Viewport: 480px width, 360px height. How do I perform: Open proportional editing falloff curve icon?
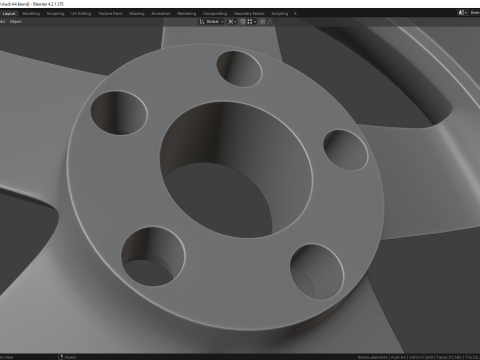(270, 22)
